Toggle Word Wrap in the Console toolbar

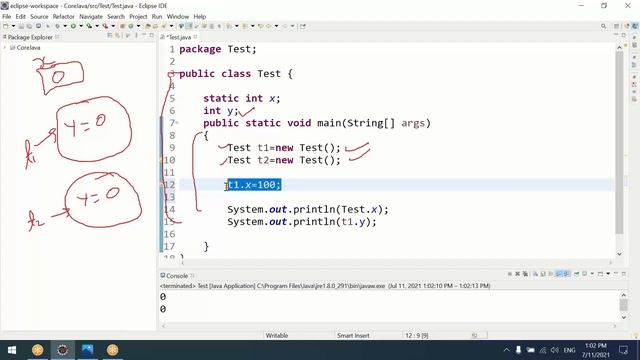(x=551, y=274)
